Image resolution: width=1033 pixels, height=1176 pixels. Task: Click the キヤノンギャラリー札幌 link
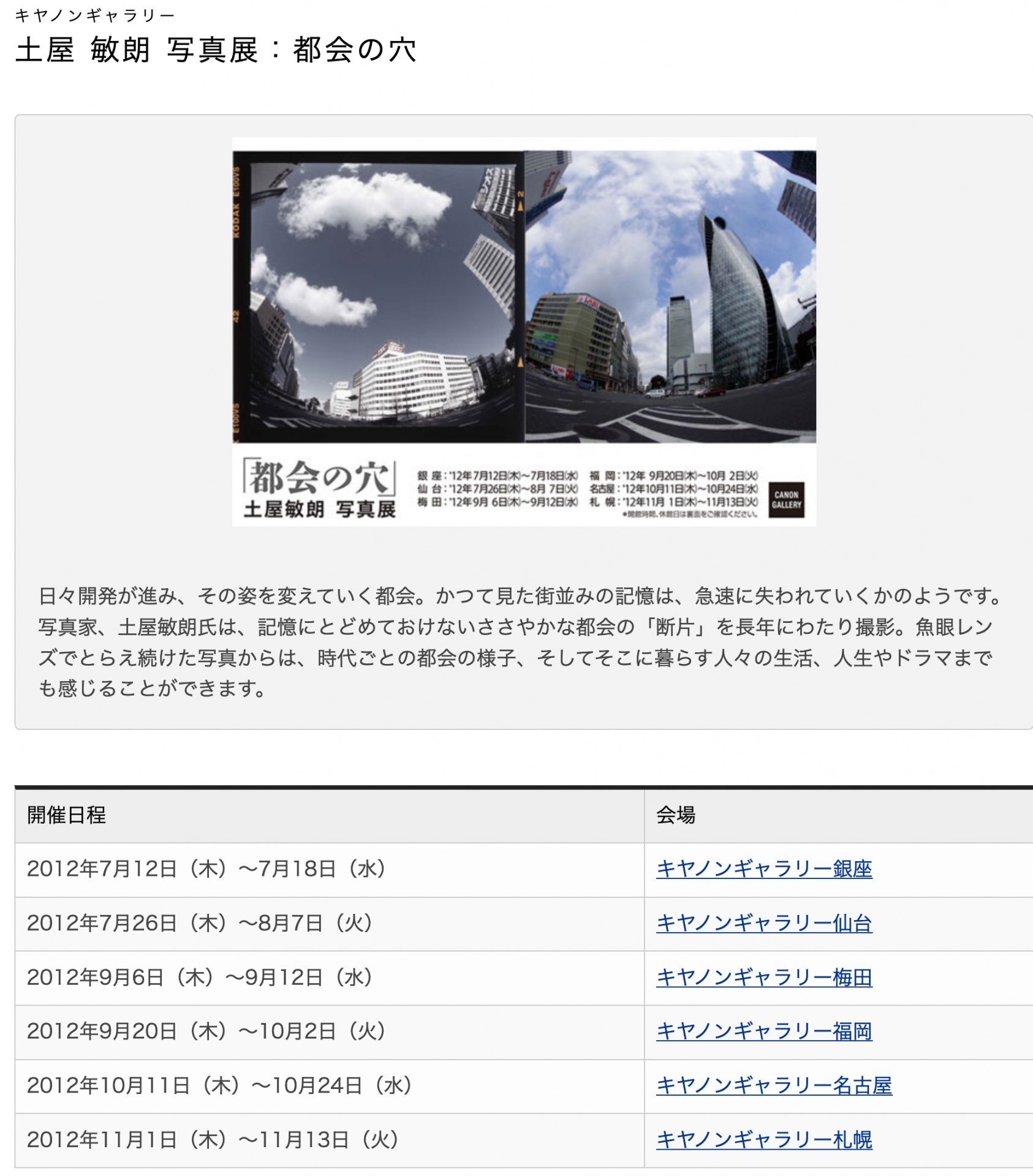(763, 1139)
